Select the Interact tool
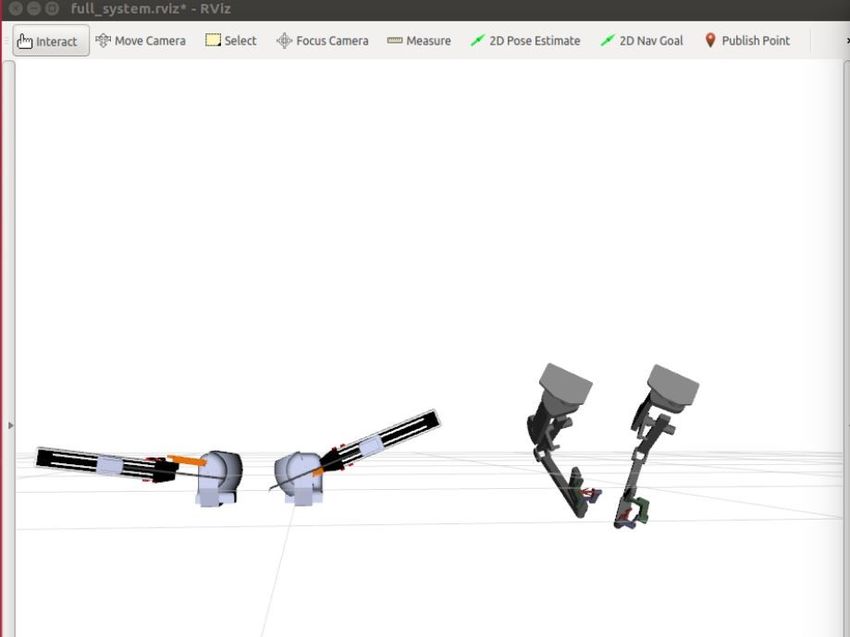850x637 pixels. pyautogui.click(x=51, y=41)
